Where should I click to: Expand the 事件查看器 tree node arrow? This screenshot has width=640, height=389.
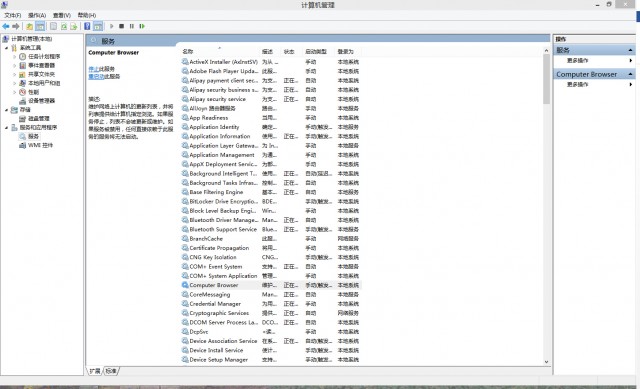click(15, 65)
